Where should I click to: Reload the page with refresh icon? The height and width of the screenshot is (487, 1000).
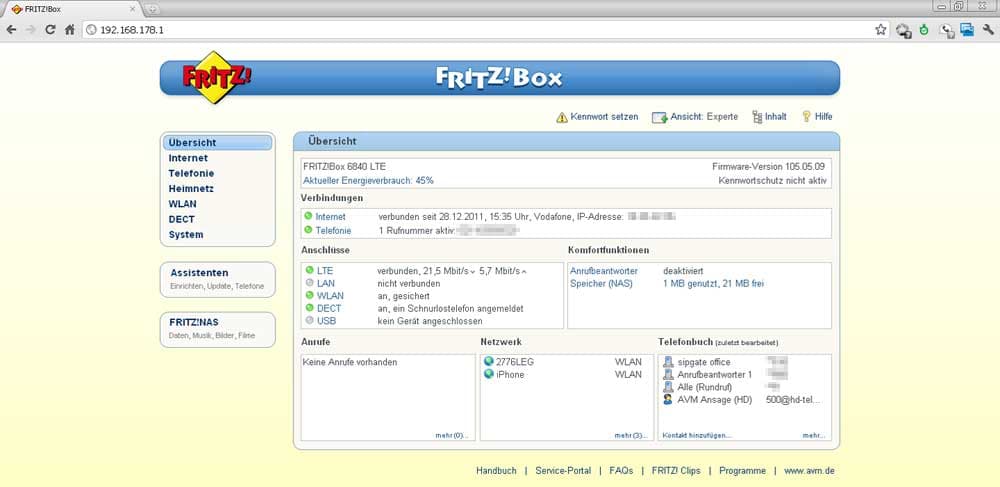coord(50,29)
